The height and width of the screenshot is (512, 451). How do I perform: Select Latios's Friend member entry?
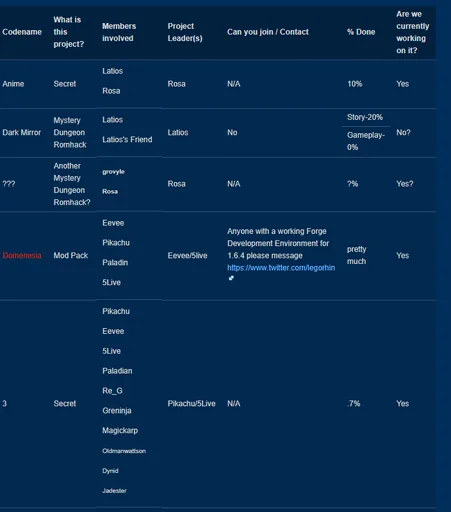127,140
